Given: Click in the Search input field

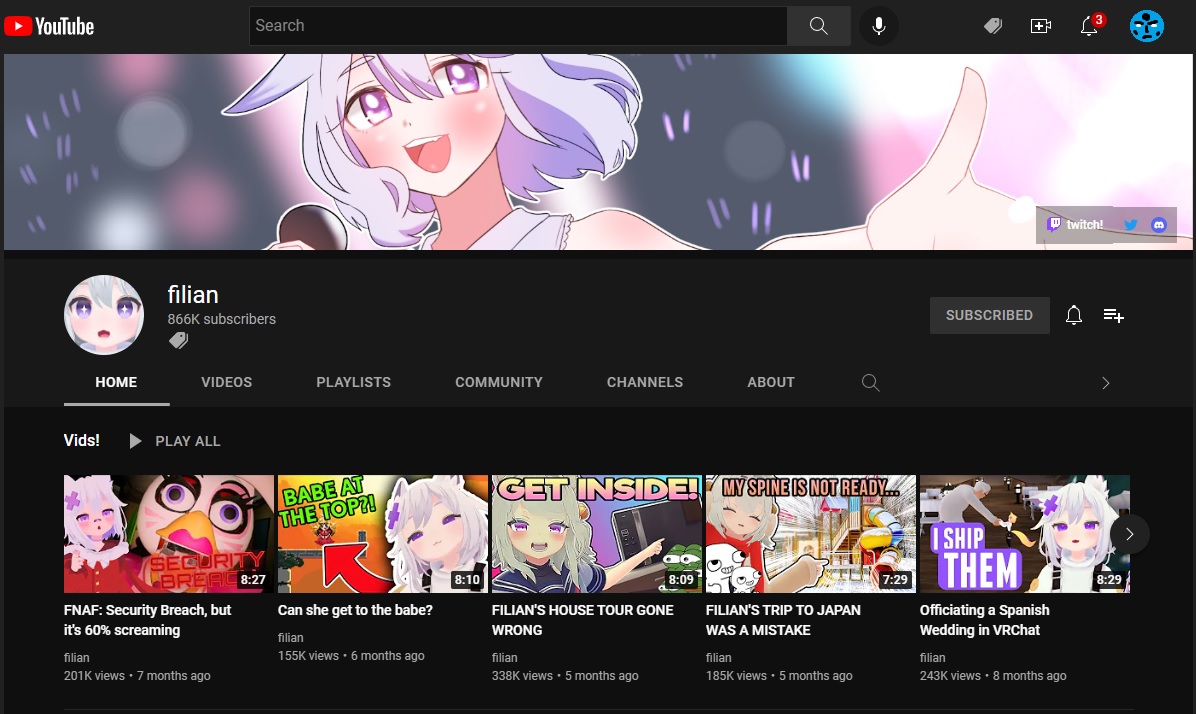Looking at the screenshot, I should tap(519, 26).
